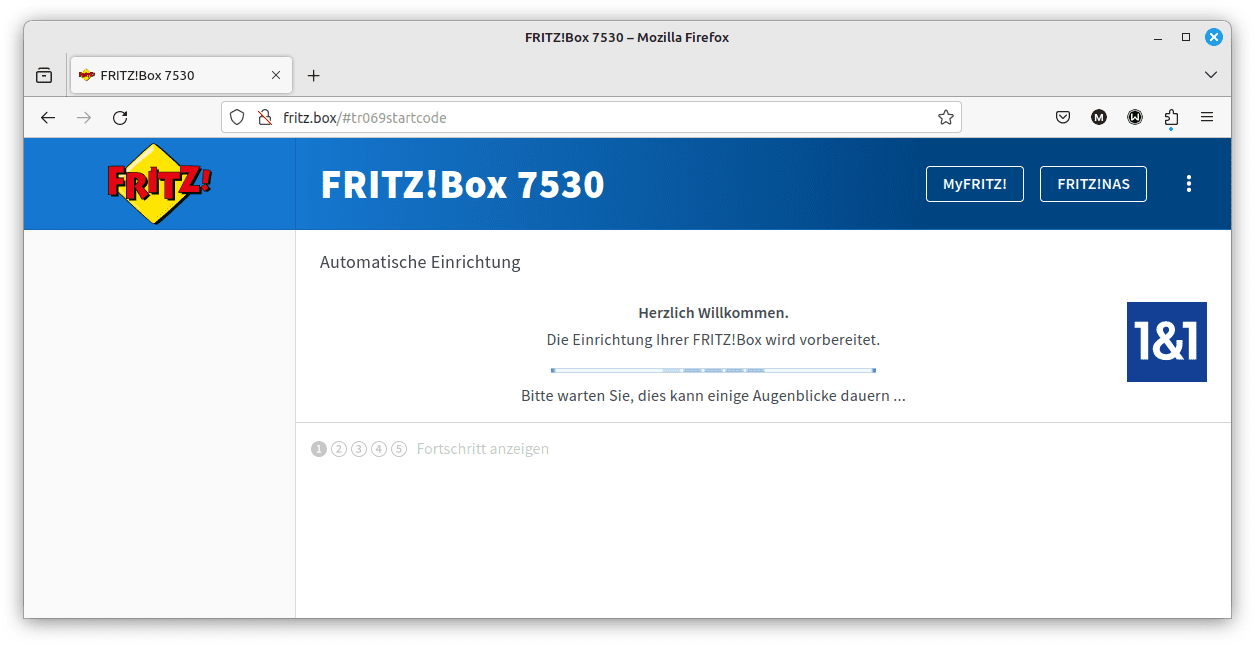
Task: Open the Firefox View icon in the tab bar
Action: click(44, 75)
